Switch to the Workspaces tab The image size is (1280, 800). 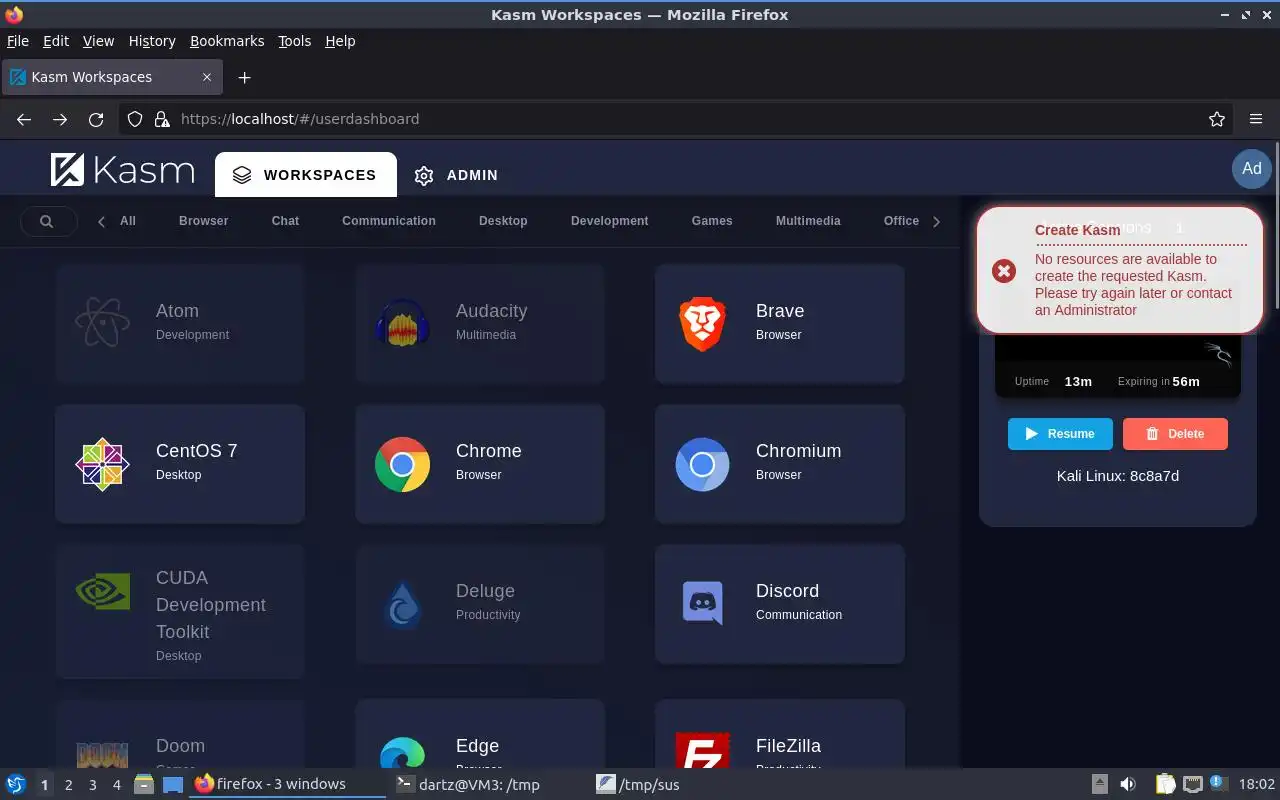tap(306, 175)
